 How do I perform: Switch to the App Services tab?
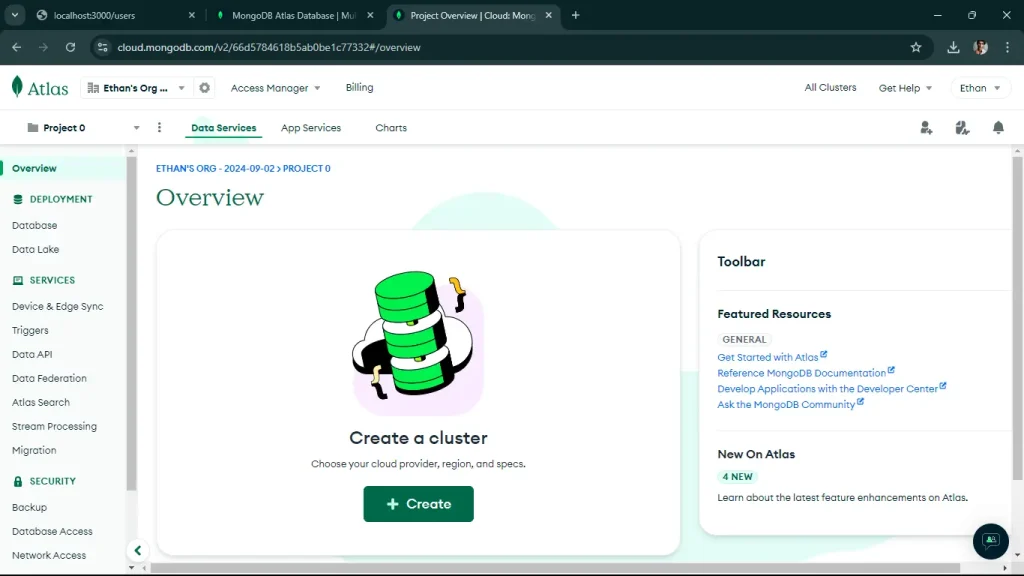(x=311, y=128)
